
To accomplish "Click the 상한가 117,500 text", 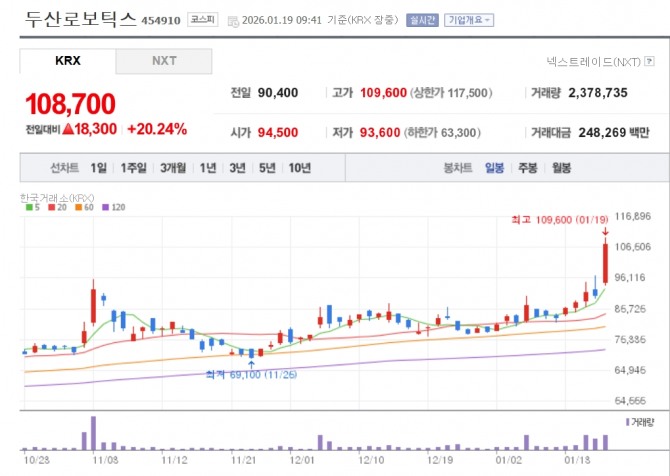I will pos(451,93).
